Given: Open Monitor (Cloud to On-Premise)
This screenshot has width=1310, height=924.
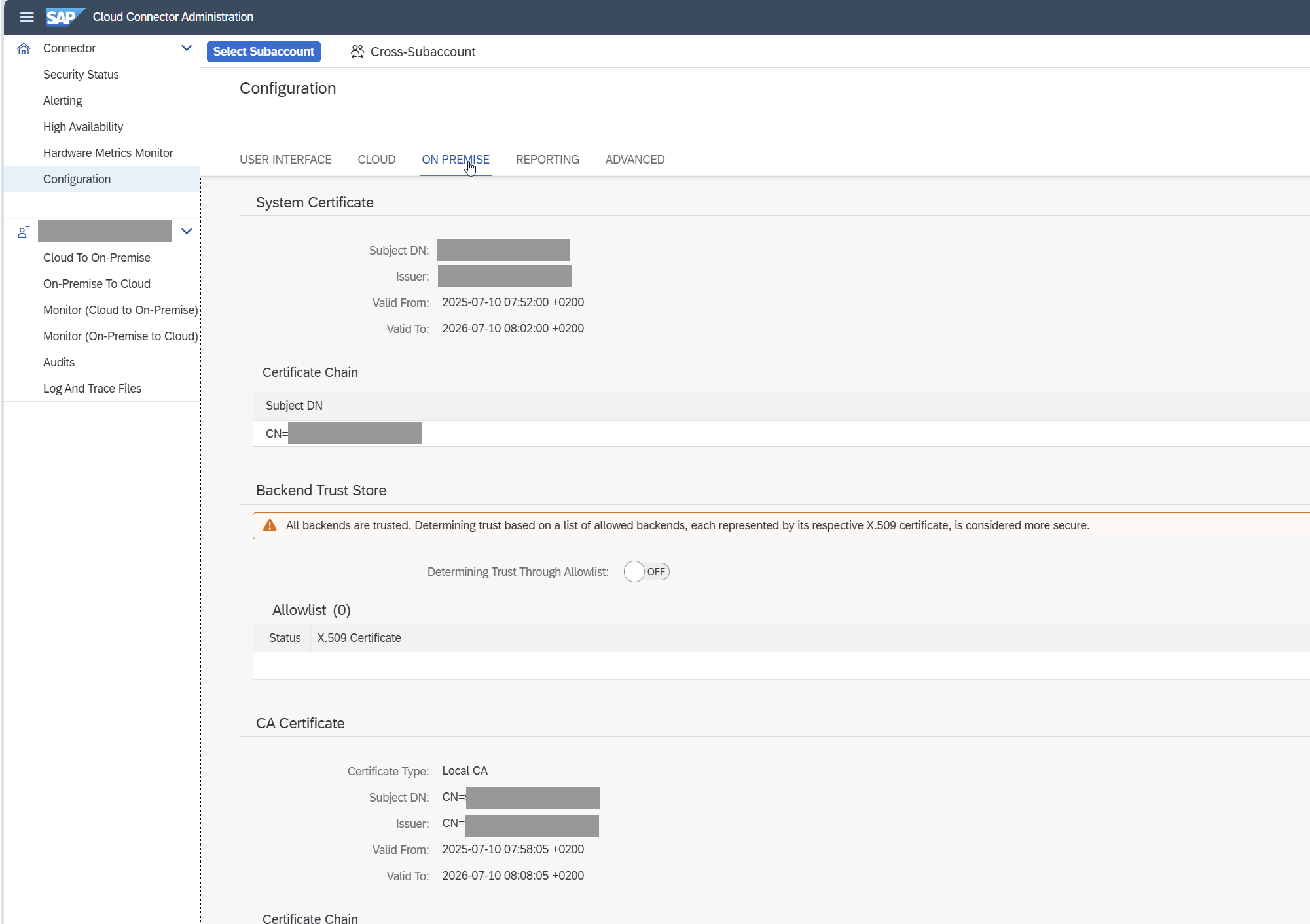Looking at the screenshot, I should pyautogui.click(x=120, y=310).
